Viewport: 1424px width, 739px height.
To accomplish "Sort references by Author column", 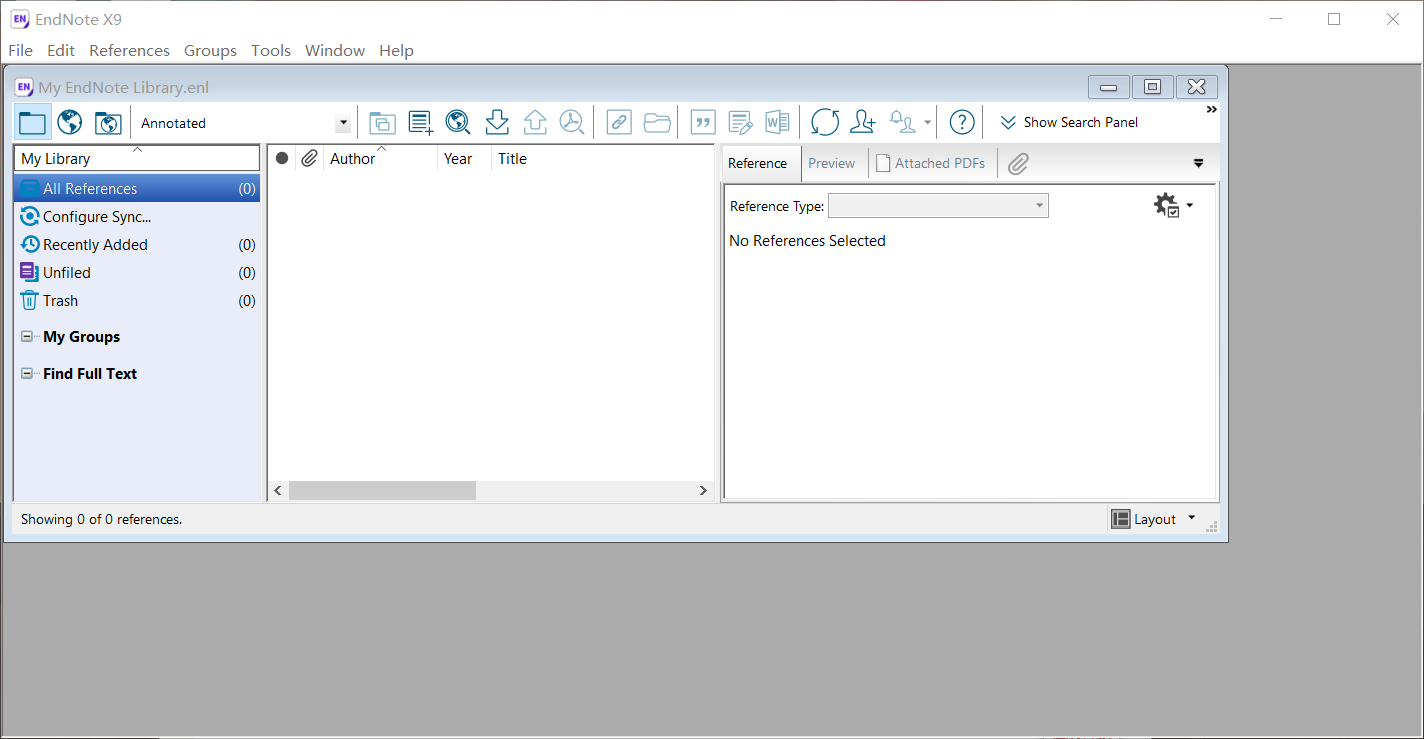I will click(x=381, y=158).
